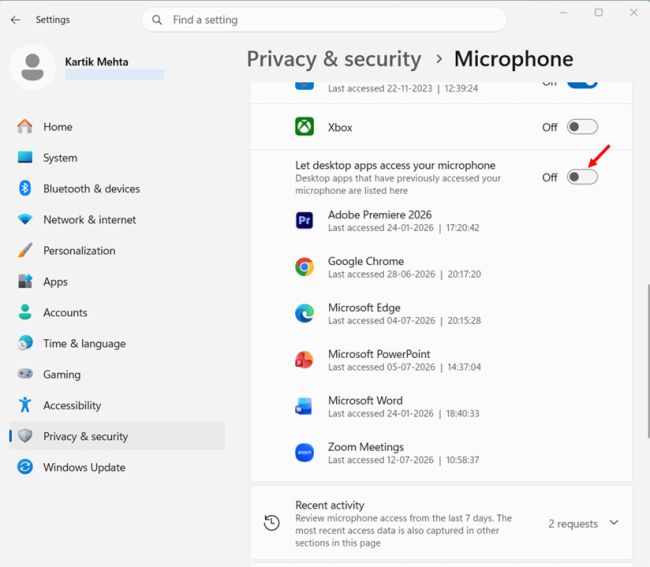
Task: Click Zoom Meetings app name text
Action: [x=366, y=447]
